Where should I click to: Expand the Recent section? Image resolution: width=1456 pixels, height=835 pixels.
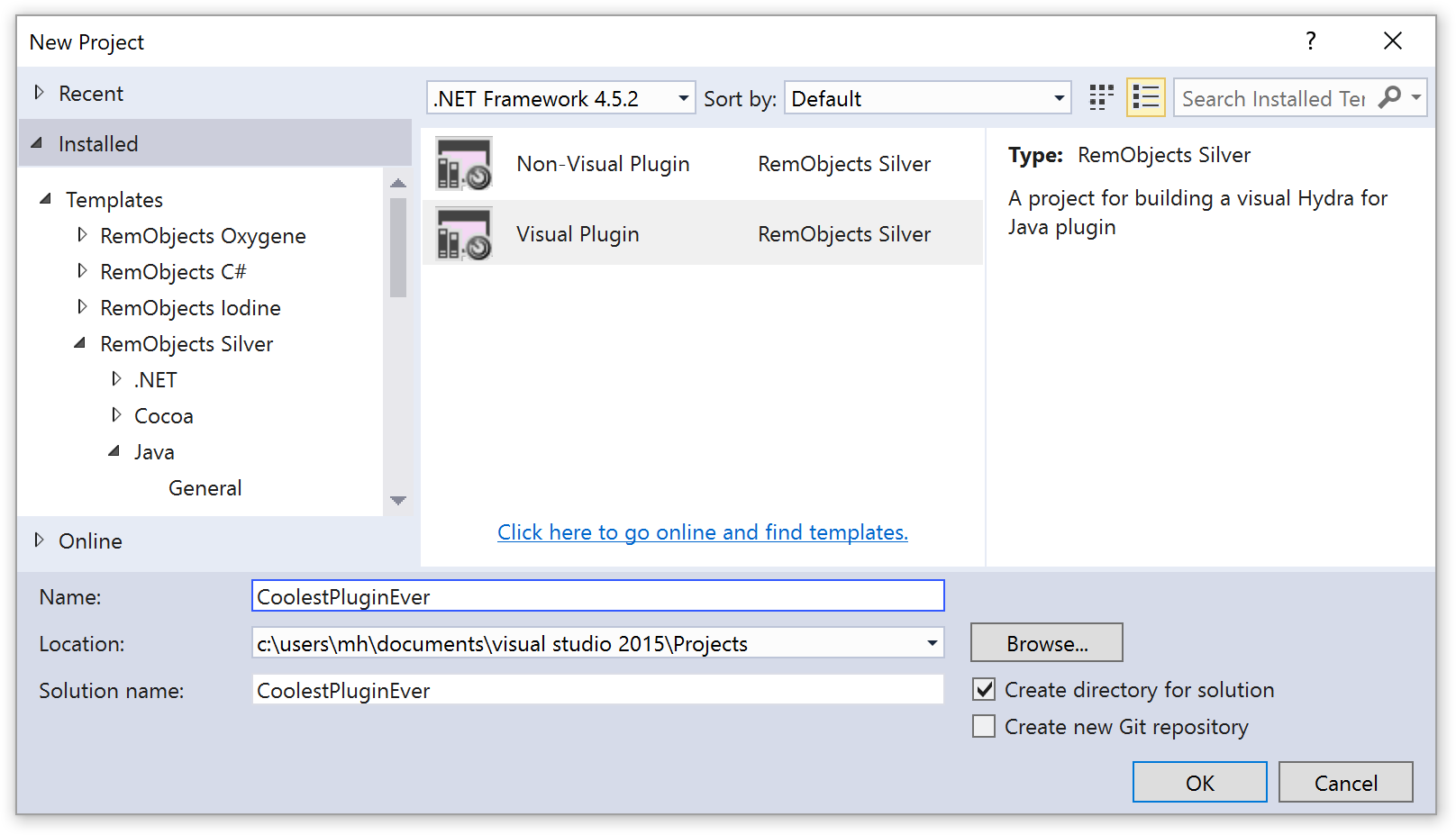point(39,92)
